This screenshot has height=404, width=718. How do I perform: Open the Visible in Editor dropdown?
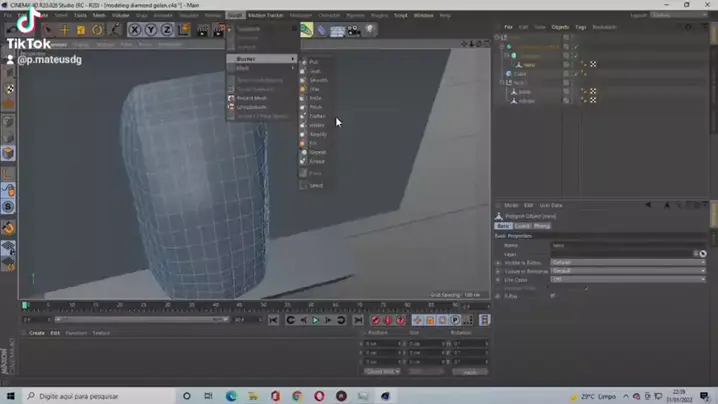pos(627,262)
